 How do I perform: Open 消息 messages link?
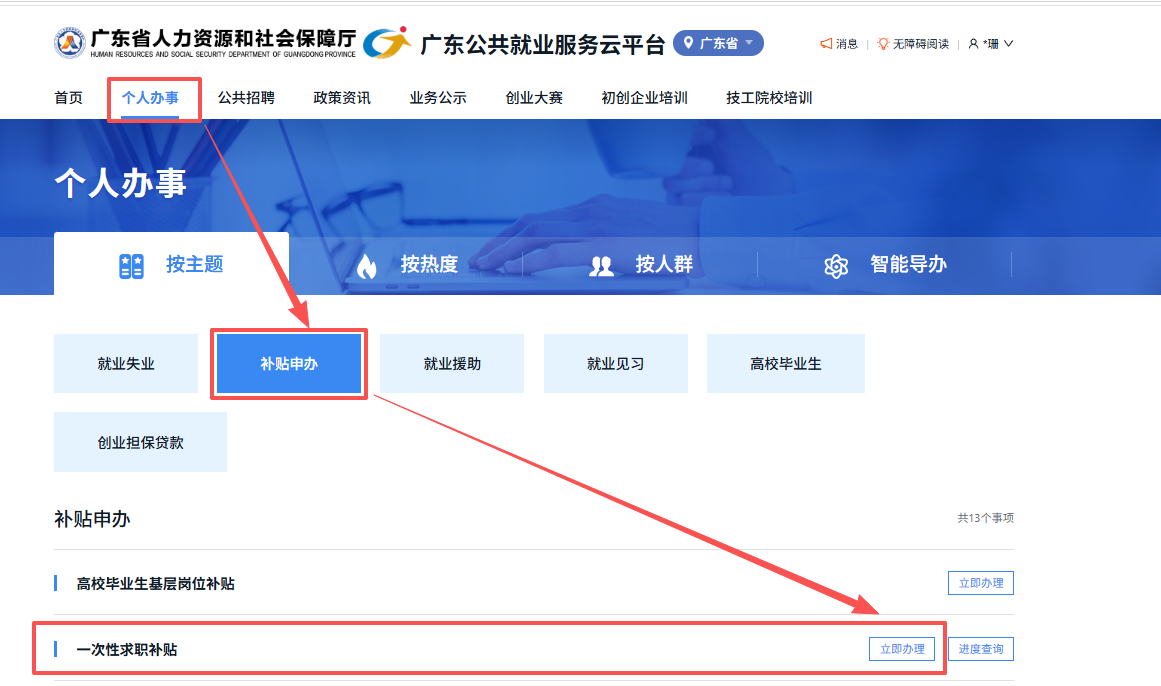coord(846,44)
